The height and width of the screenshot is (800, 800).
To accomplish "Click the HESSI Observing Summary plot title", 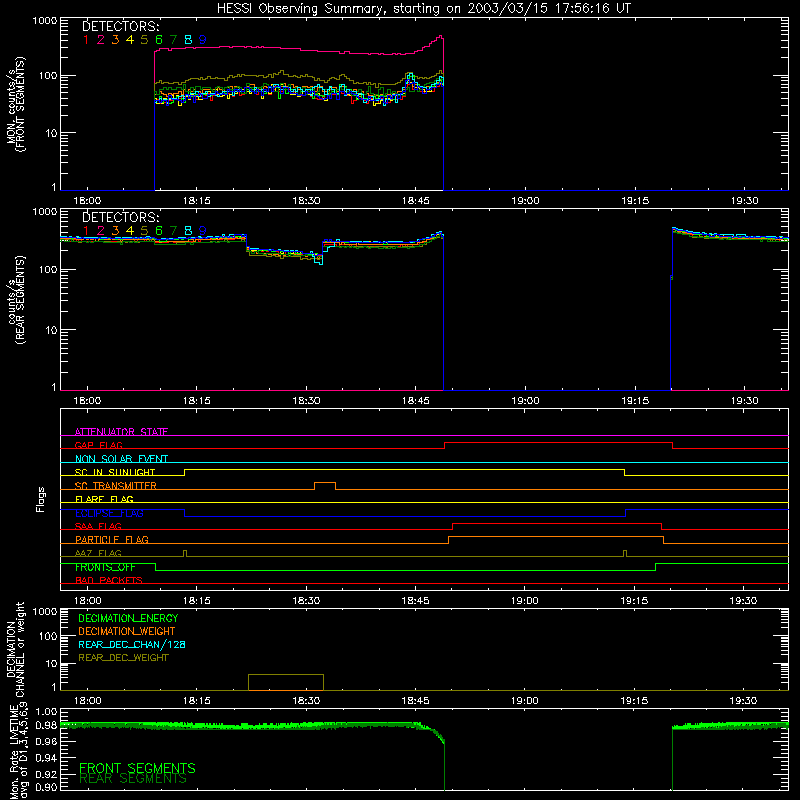I will pos(423,9).
